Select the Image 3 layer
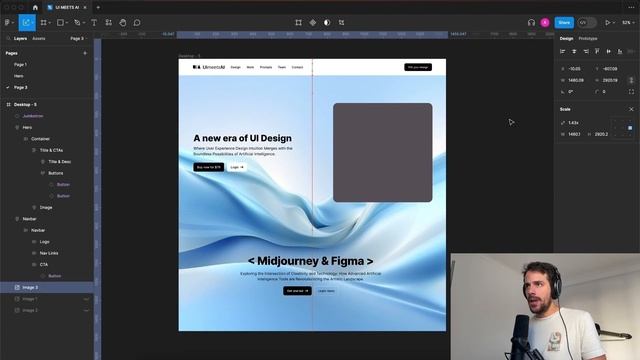This screenshot has width=640, height=360. 47,287
